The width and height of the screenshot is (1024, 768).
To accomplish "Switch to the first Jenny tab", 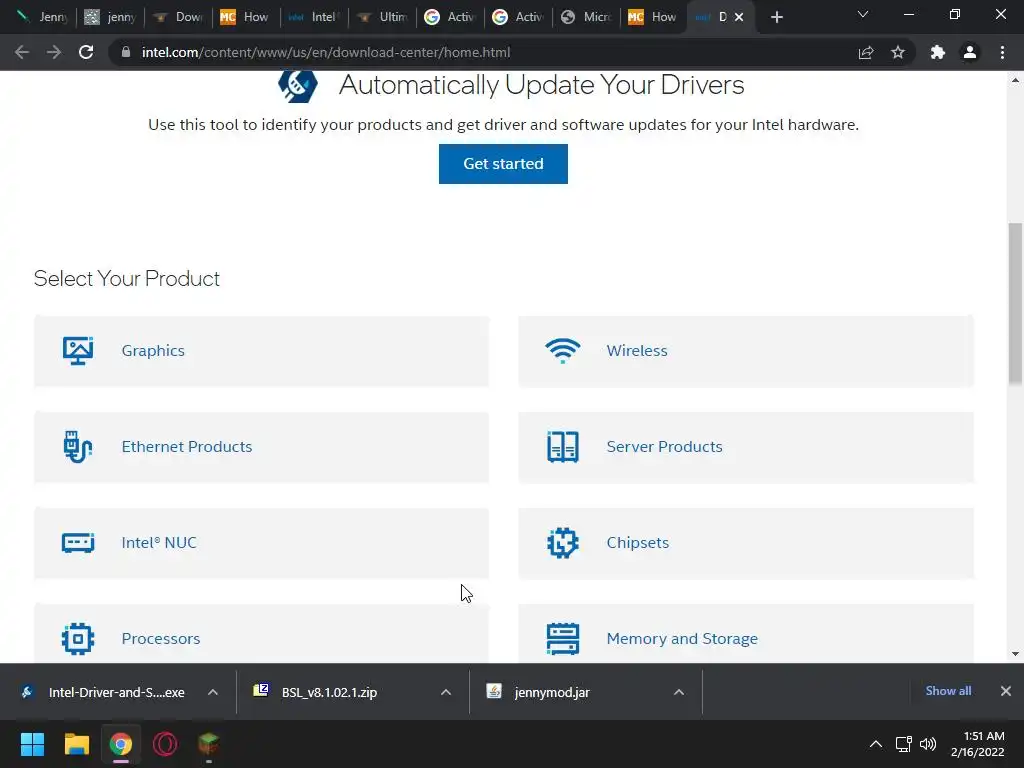I will point(42,17).
